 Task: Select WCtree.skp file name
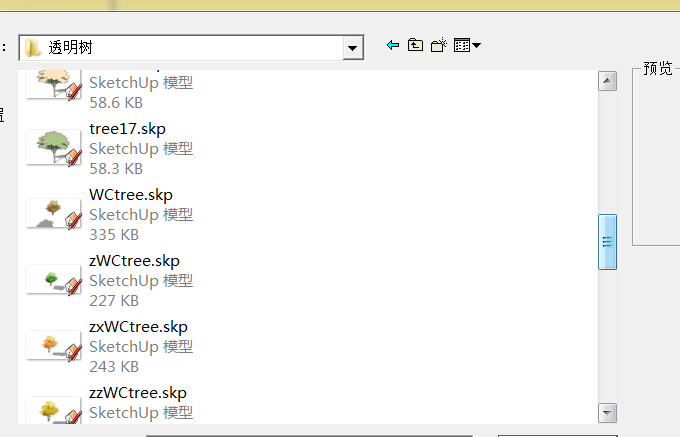[131, 195]
